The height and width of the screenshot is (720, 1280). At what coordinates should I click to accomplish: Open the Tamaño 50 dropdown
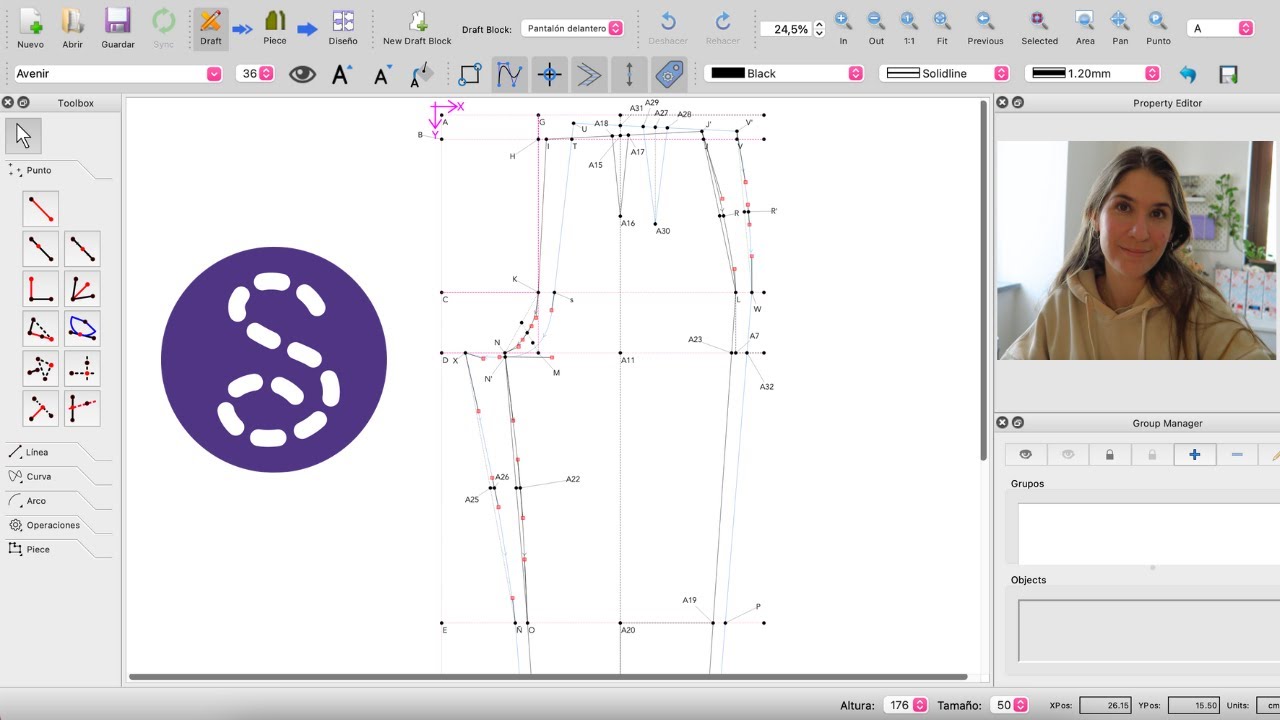1009,705
